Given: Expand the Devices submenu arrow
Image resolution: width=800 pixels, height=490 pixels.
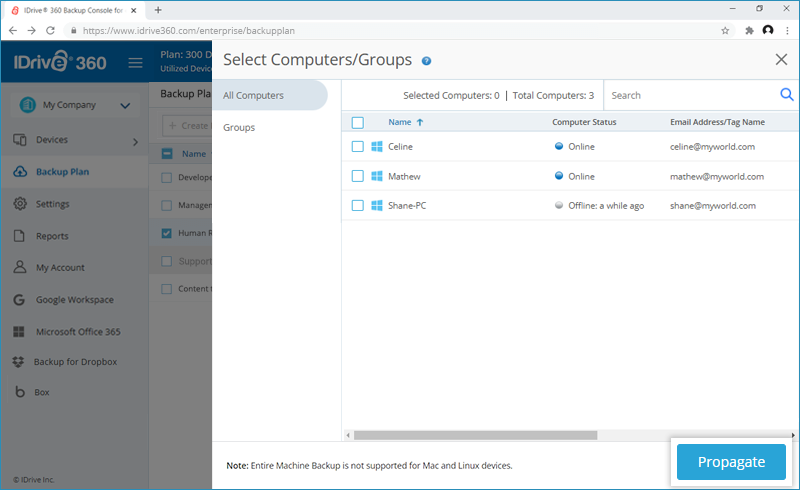Looking at the screenshot, I should coord(135,142).
